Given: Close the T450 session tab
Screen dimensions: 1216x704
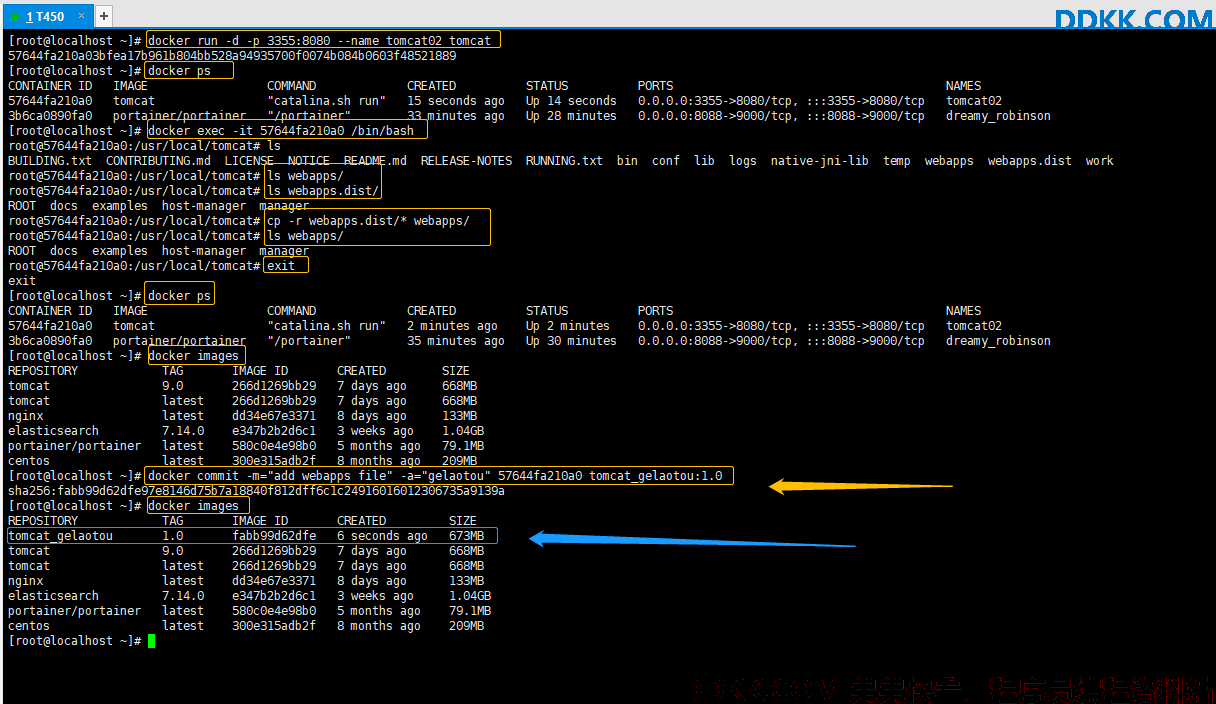Looking at the screenshot, I should 82,16.
